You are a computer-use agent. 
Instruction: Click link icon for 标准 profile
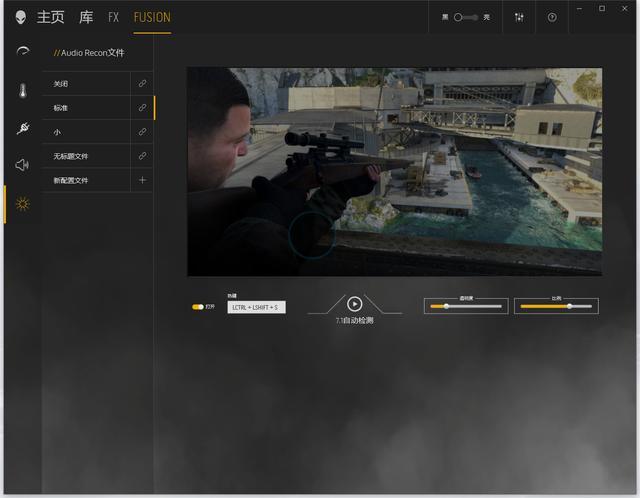142,107
